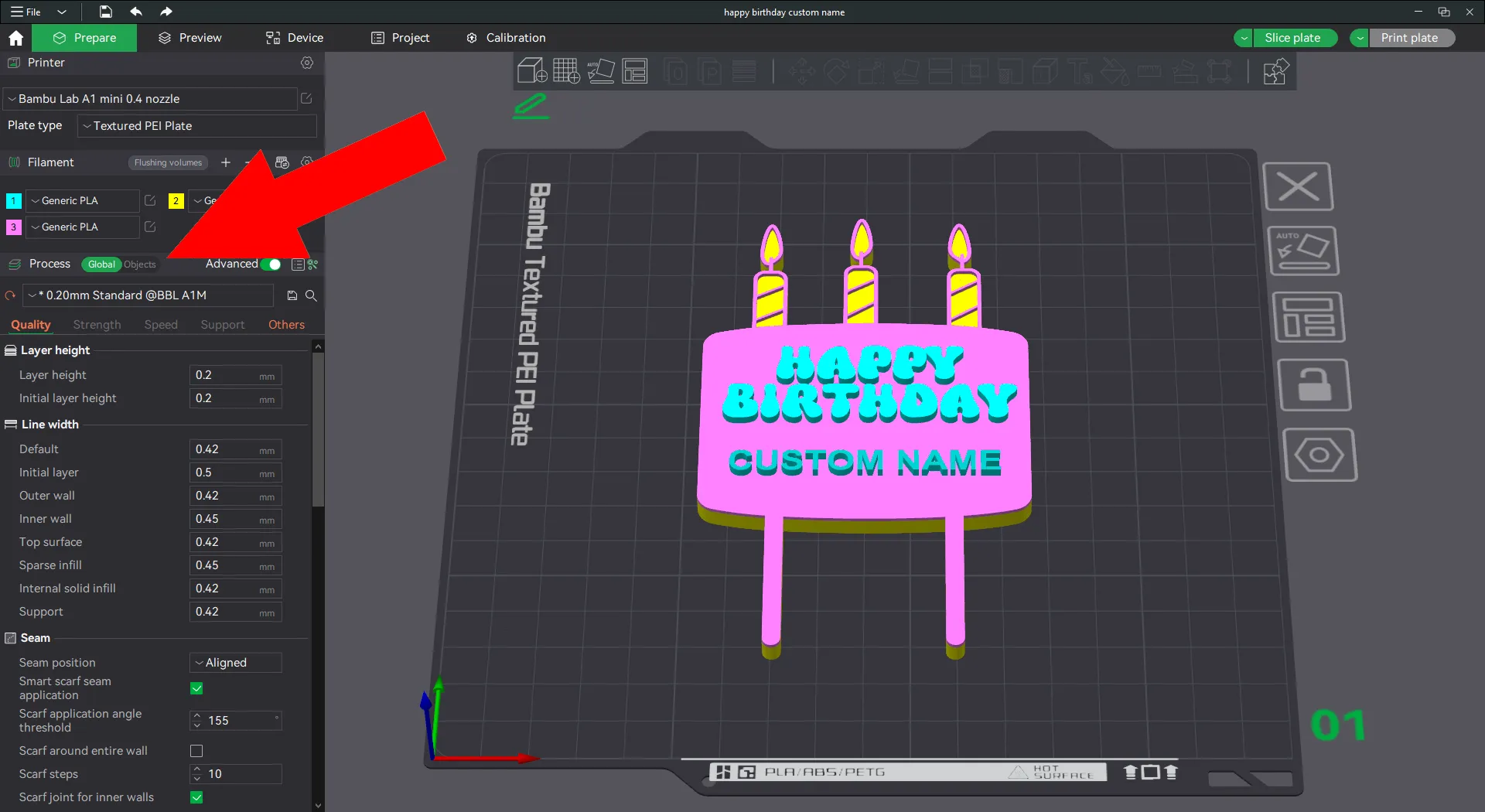Open the printer selection dropdown
The height and width of the screenshot is (812, 1485).
coord(150,99)
